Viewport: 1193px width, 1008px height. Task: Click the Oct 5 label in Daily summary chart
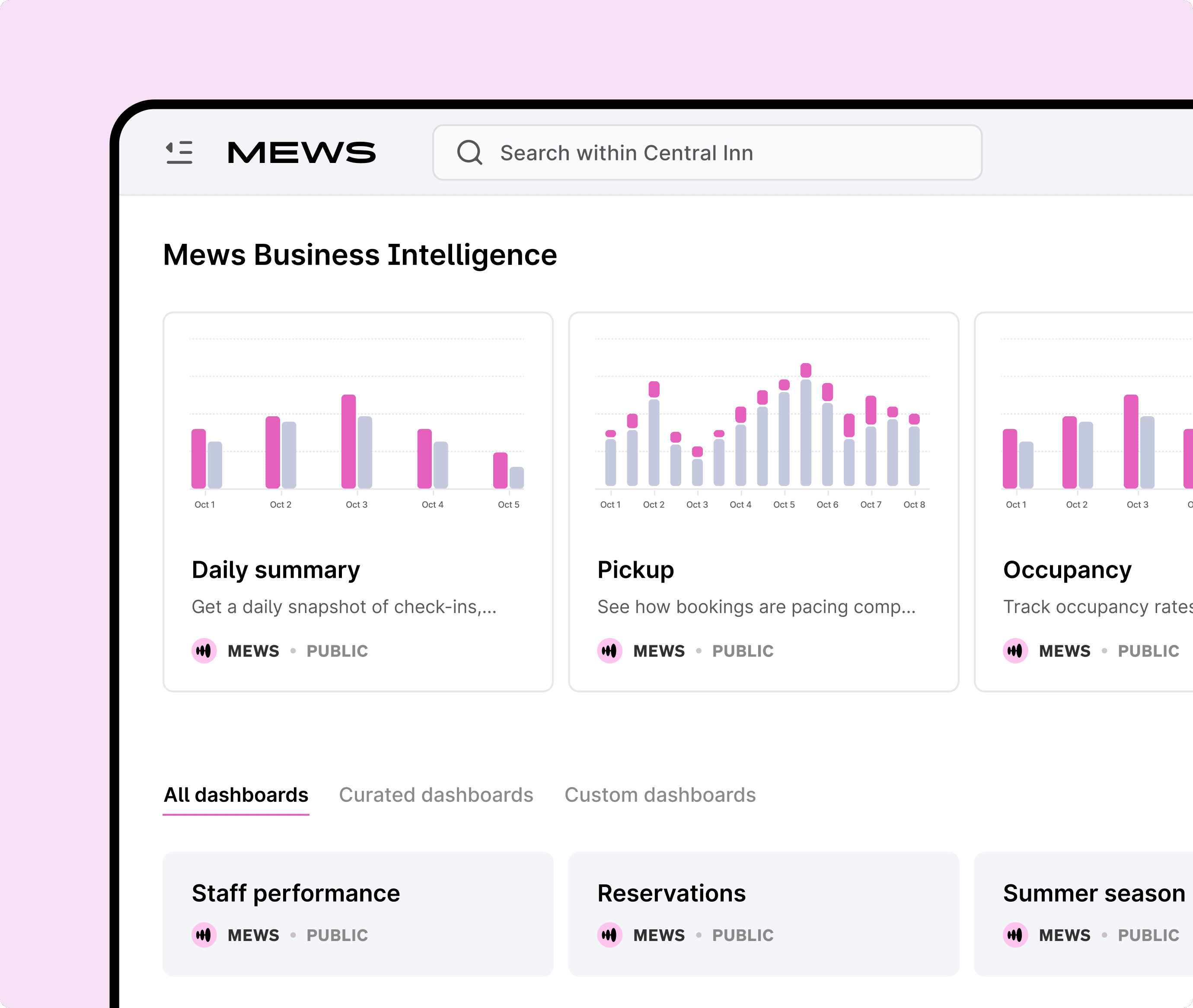pyautogui.click(x=508, y=504)
